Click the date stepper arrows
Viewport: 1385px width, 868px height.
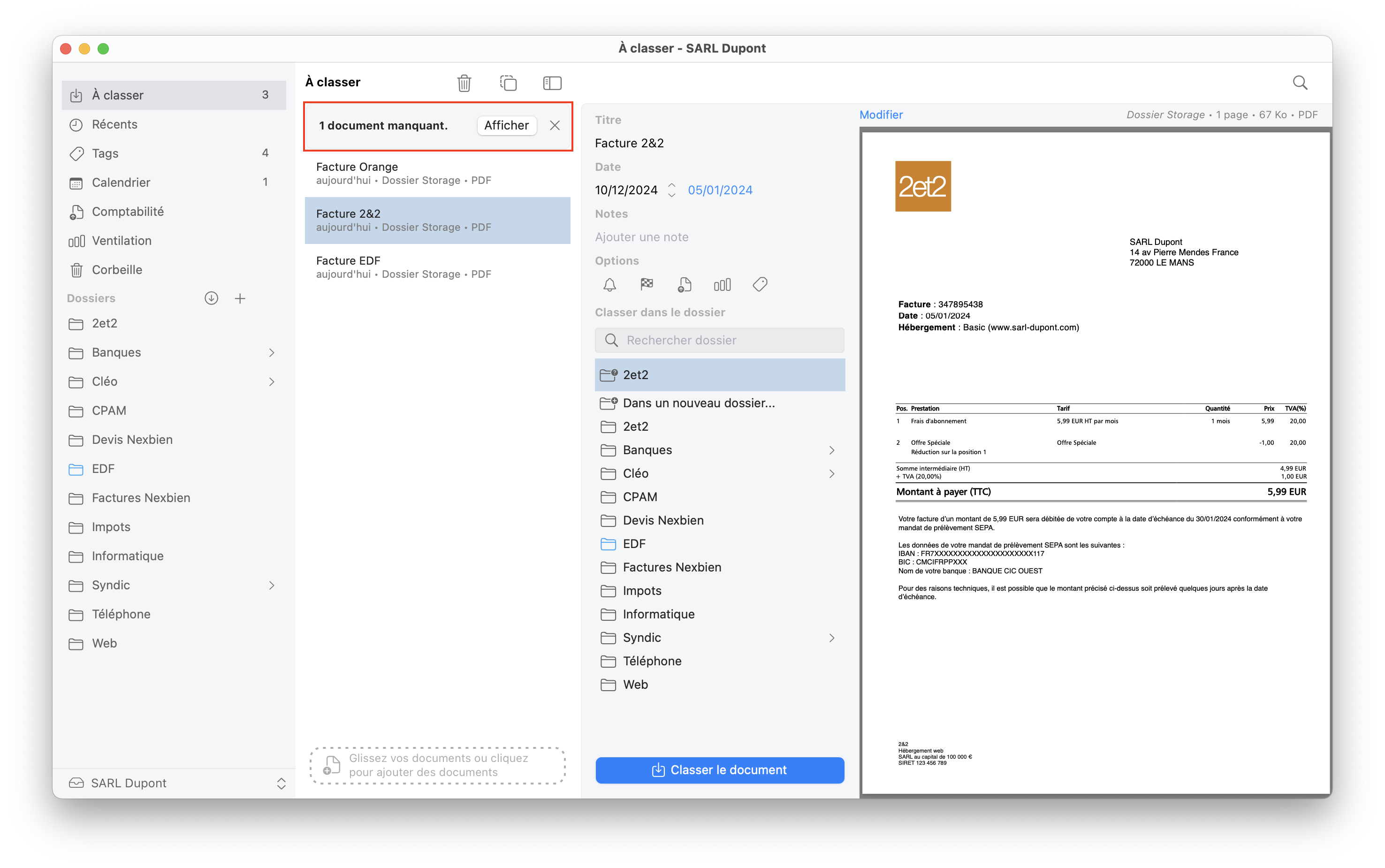[671, 190]
